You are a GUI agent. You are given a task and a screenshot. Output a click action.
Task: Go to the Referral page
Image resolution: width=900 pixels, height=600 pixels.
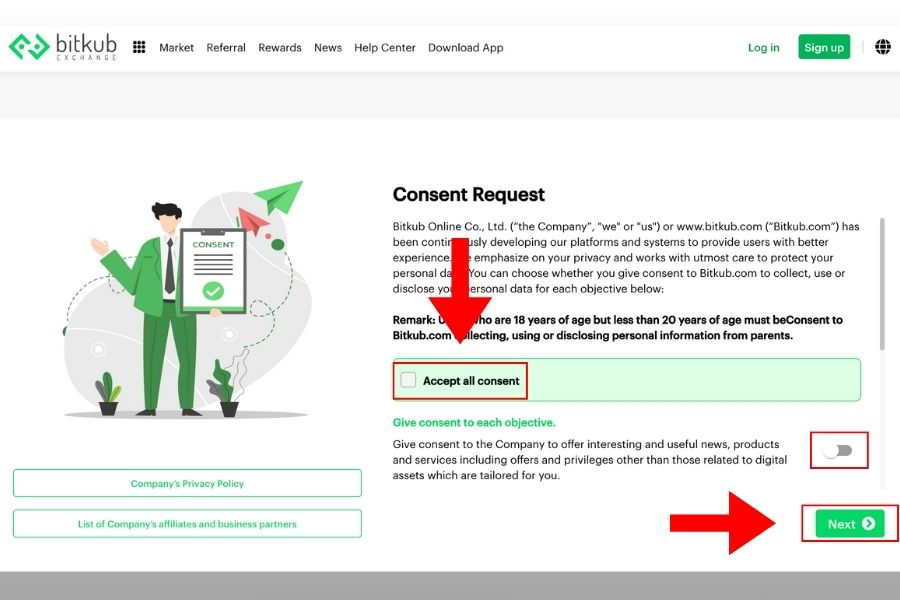[x=226, y=48]
